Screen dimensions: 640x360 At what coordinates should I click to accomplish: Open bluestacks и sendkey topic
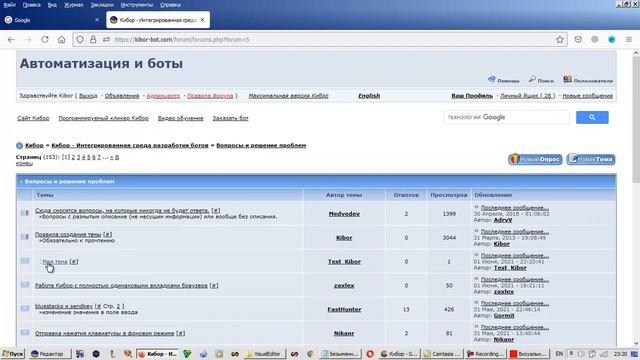(x=64, y=306)
